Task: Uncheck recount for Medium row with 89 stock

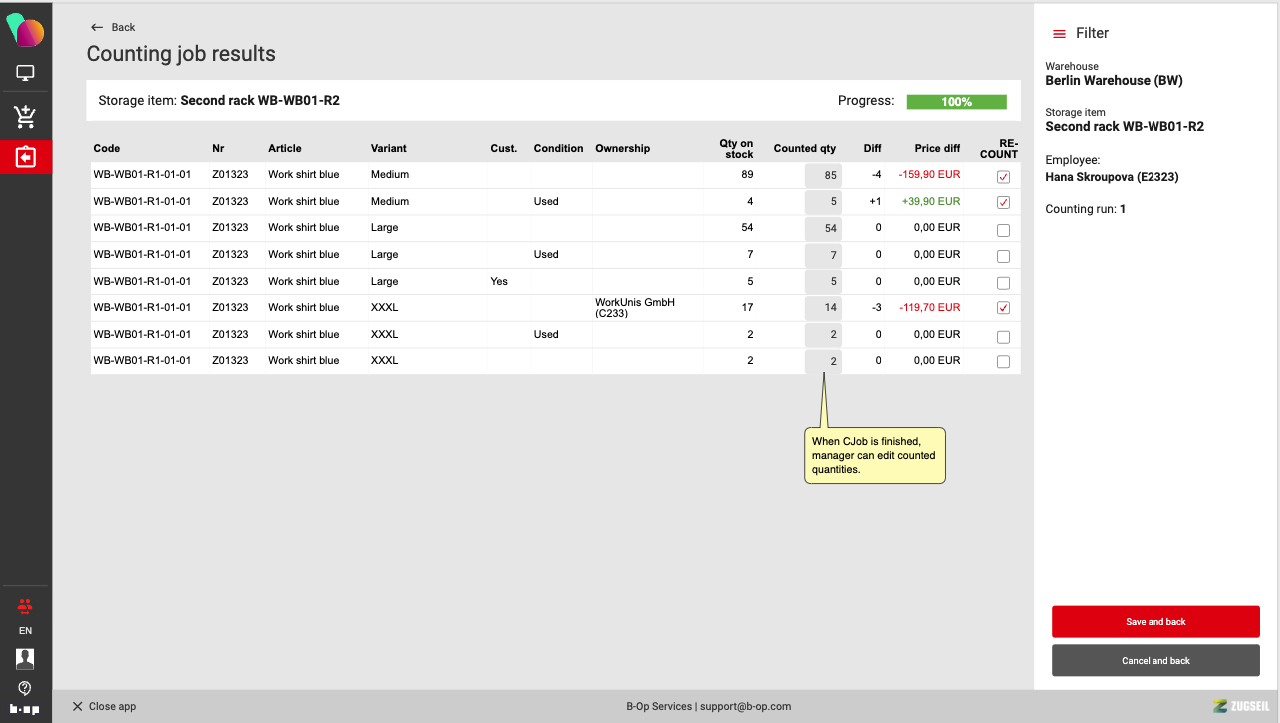Action: click(x=1003, y=177)
